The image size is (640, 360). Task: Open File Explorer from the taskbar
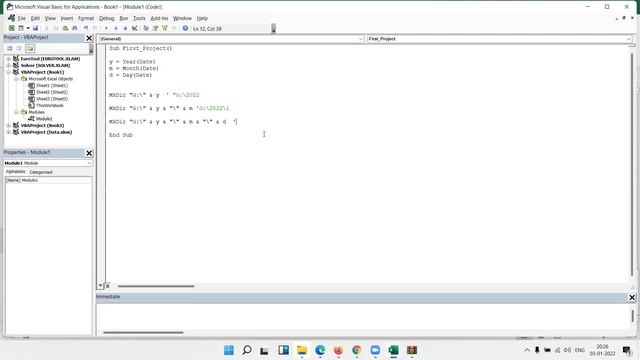tap(302, 350)
